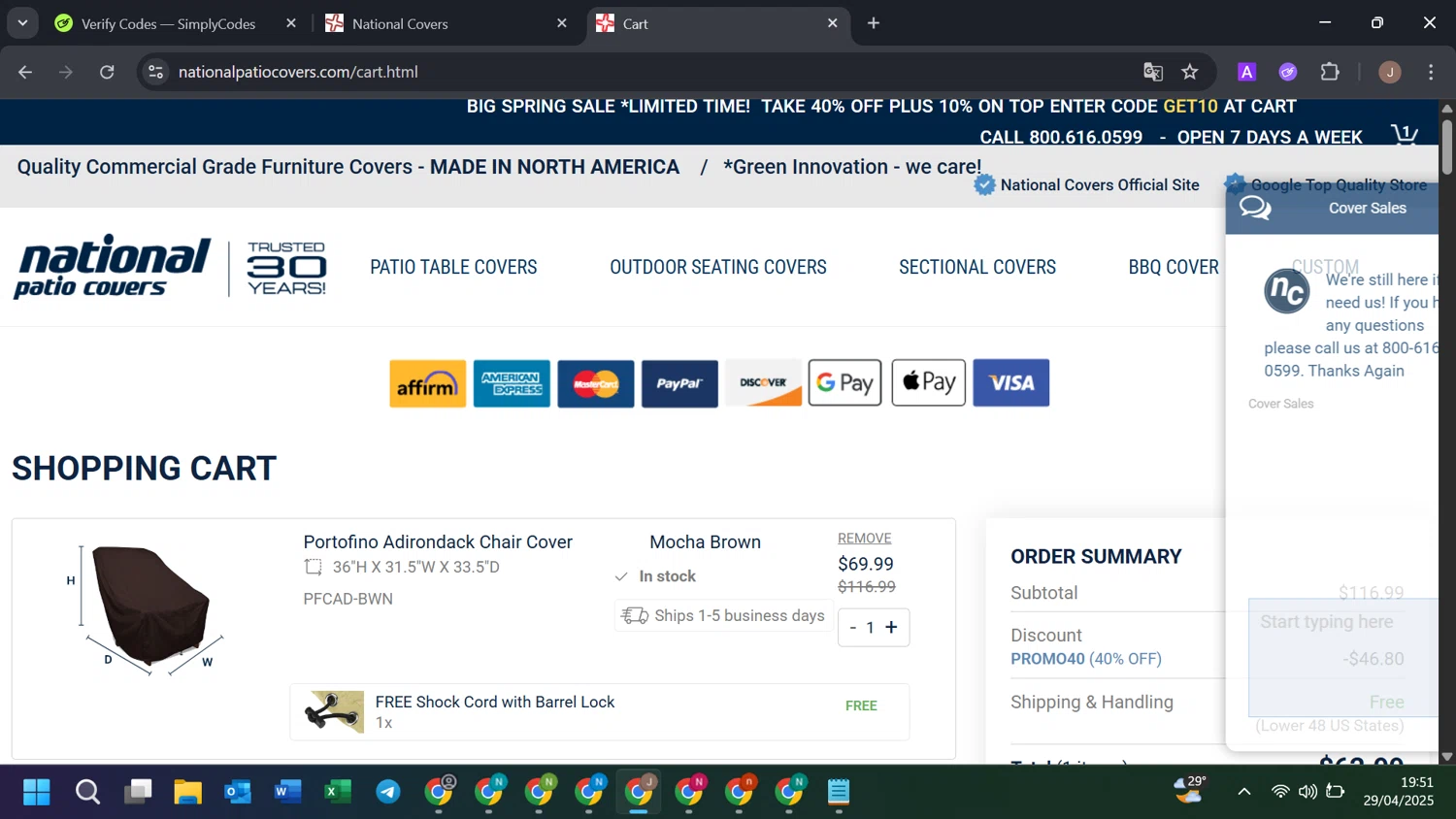The image size is (1456, 819).
Task: Open Chrome profile avatar J
Action: pos(1390,72)
